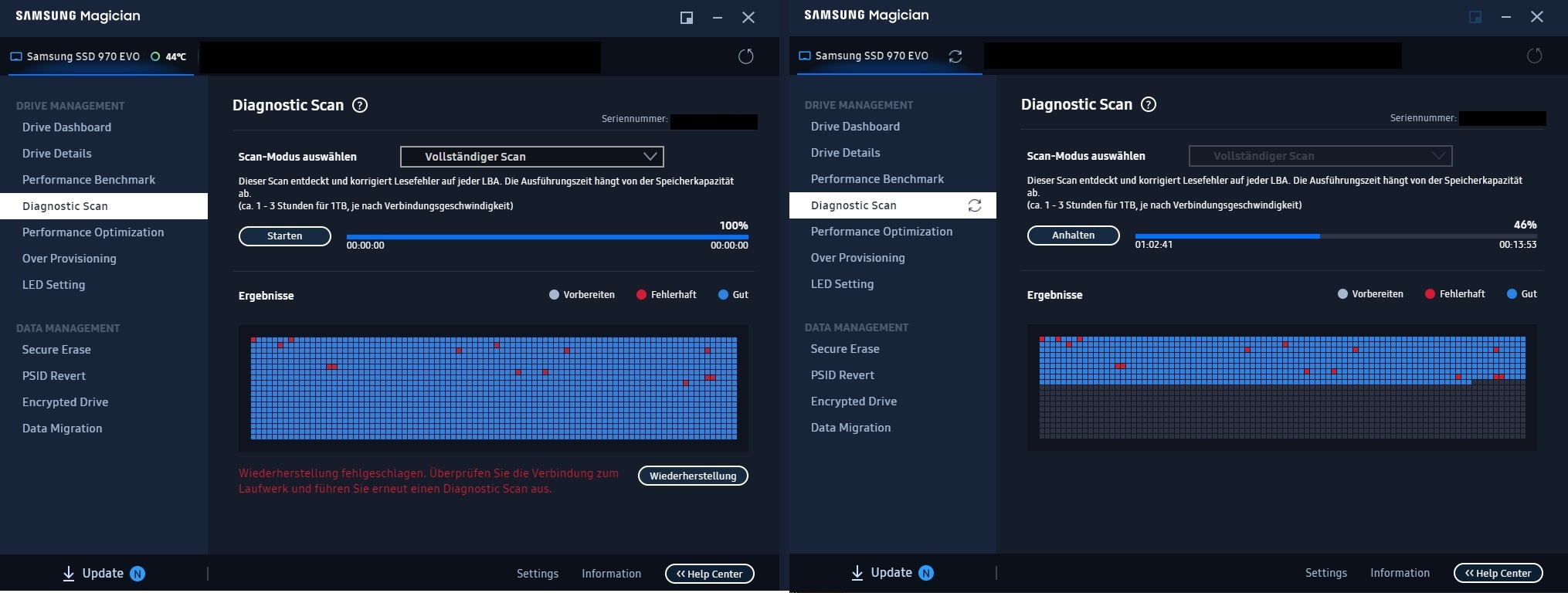1568x593 pixels.
Task: Open Encrypted Drive in right window
Action: 854,402
